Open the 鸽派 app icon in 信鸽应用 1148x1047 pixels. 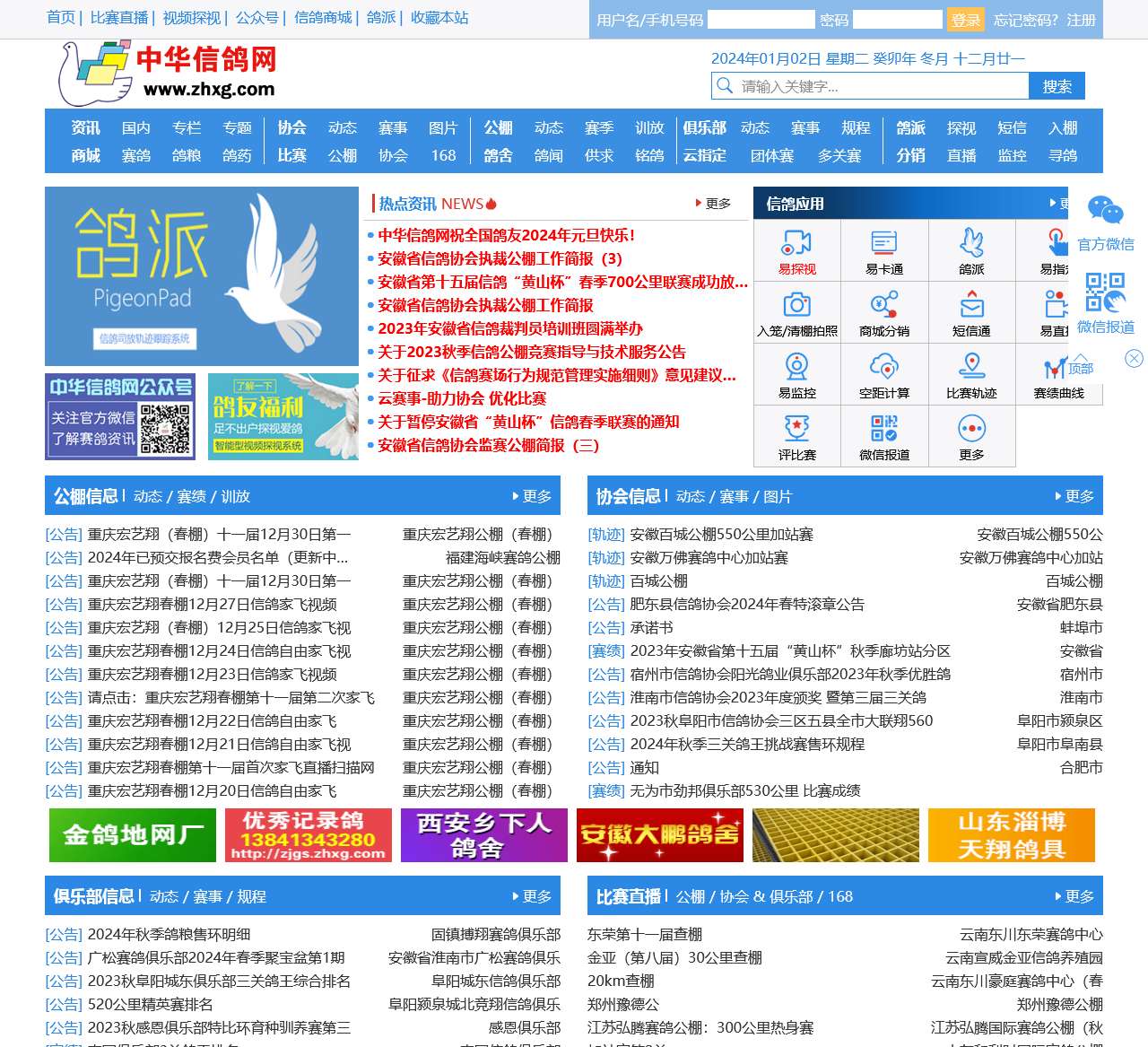971,250
